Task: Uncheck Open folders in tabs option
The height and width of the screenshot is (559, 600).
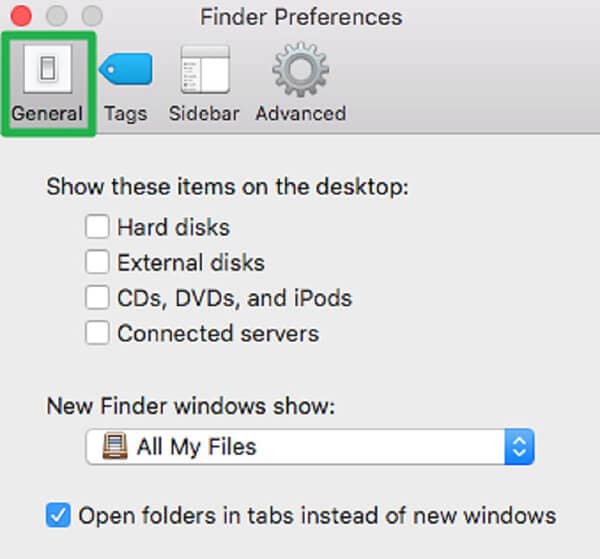Action: [59, 516]
